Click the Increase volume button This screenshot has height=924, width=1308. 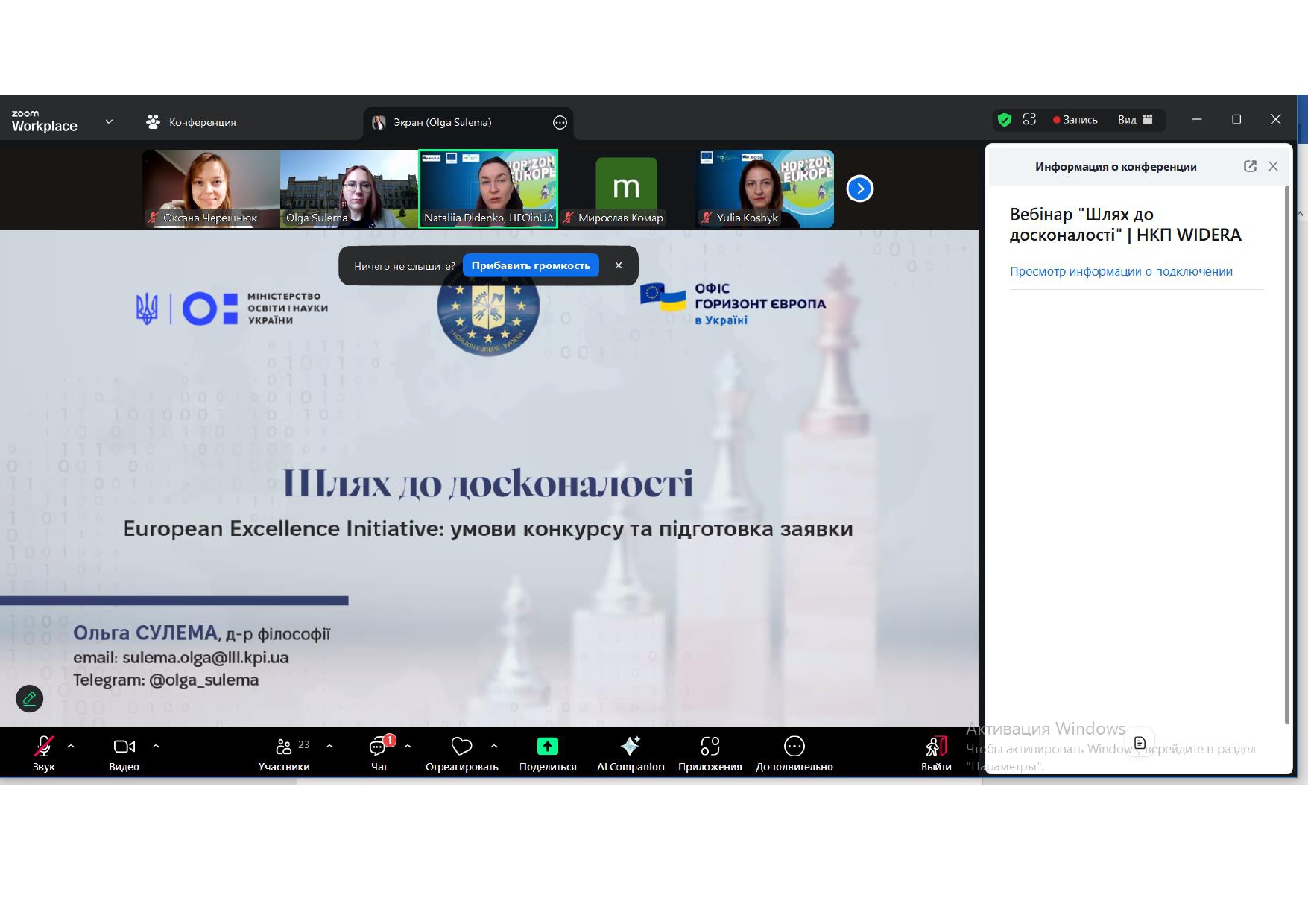531,265
